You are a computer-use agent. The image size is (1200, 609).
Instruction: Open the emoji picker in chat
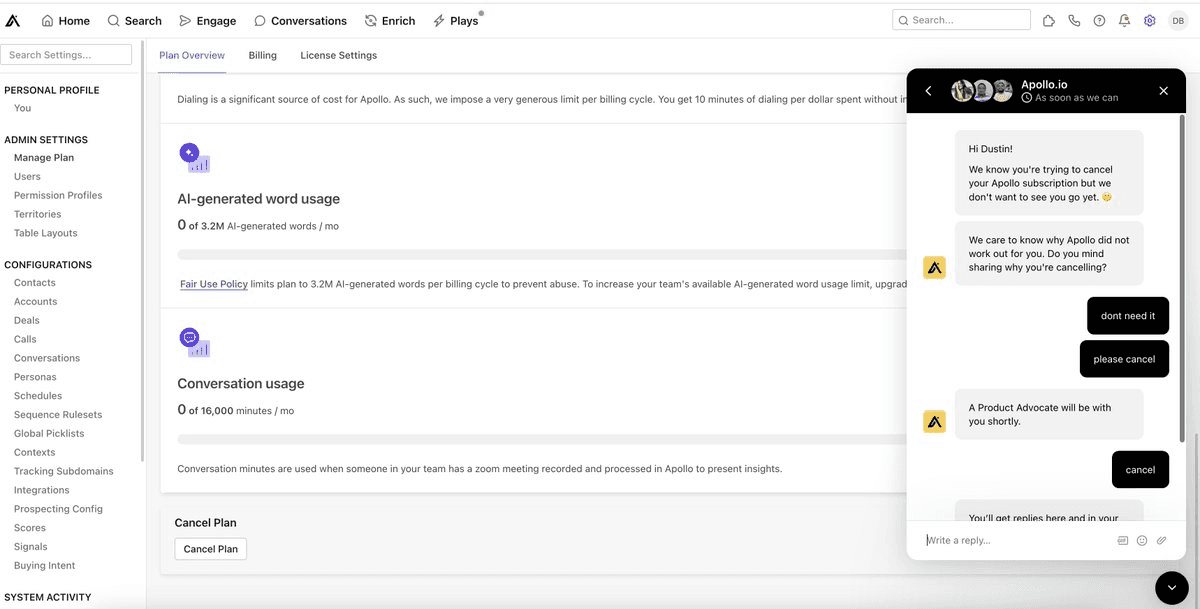[x=1142, y=540]
